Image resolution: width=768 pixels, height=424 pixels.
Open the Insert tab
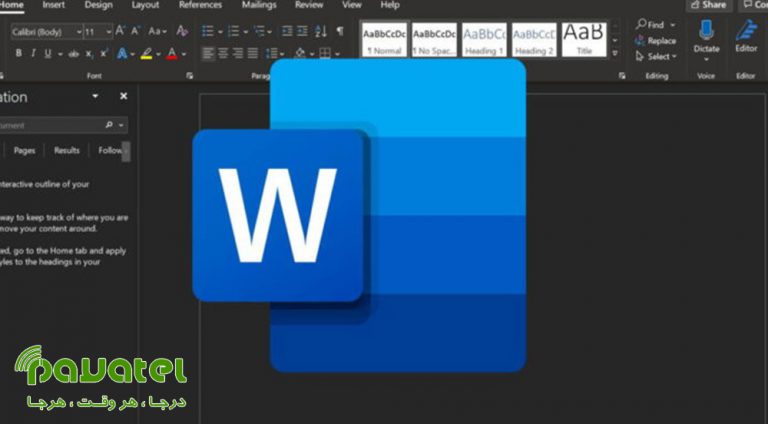tap(53, 5)
